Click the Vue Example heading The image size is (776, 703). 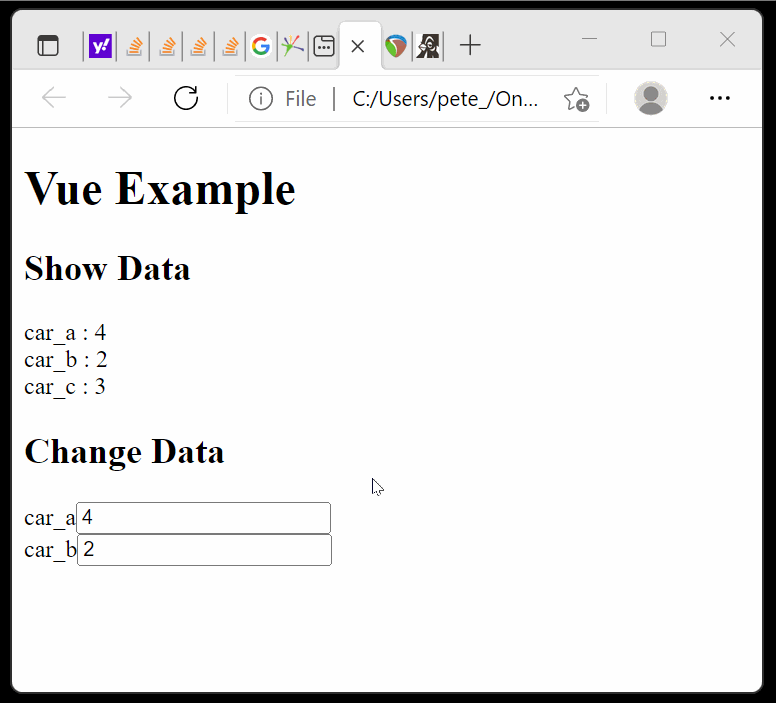(x=160, y=190)
